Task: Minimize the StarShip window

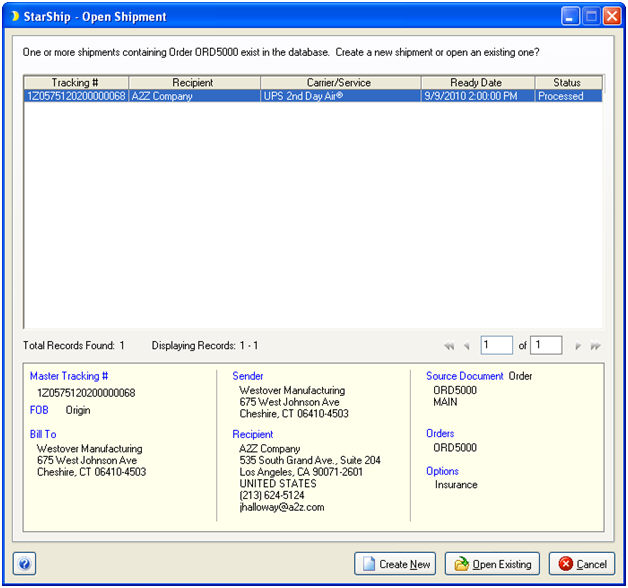Action: 570,16
